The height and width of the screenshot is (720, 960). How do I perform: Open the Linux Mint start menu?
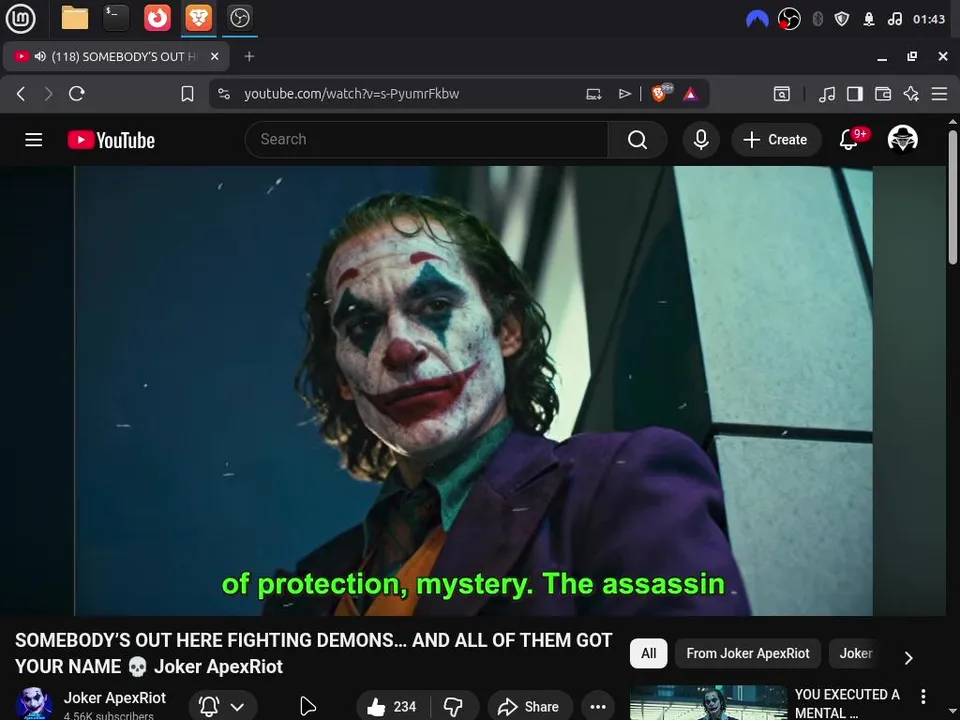21,18
